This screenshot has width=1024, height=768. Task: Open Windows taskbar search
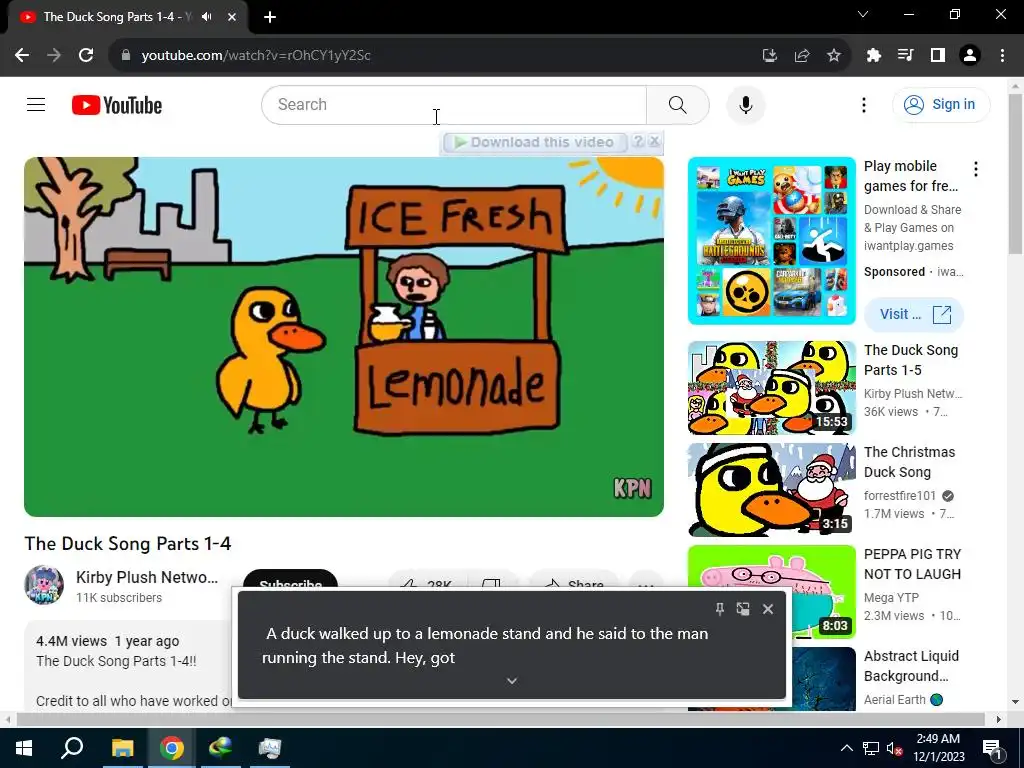[x=72, y=748]
